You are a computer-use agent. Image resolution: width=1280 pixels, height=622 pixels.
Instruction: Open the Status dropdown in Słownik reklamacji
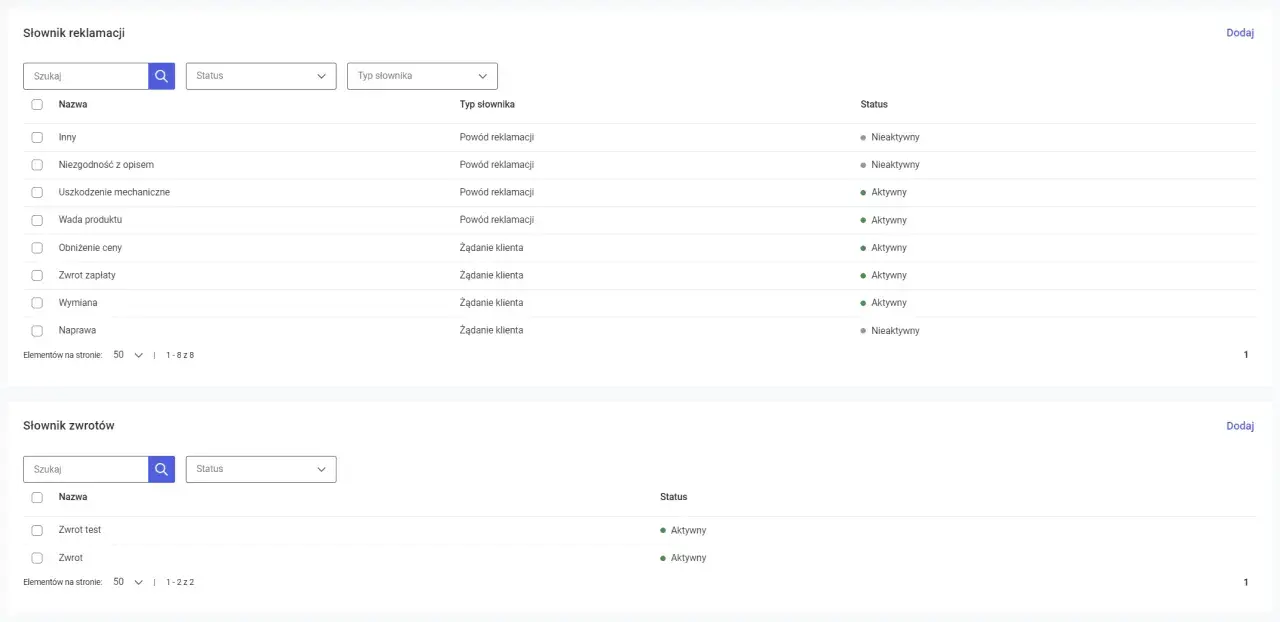(261, 76)
